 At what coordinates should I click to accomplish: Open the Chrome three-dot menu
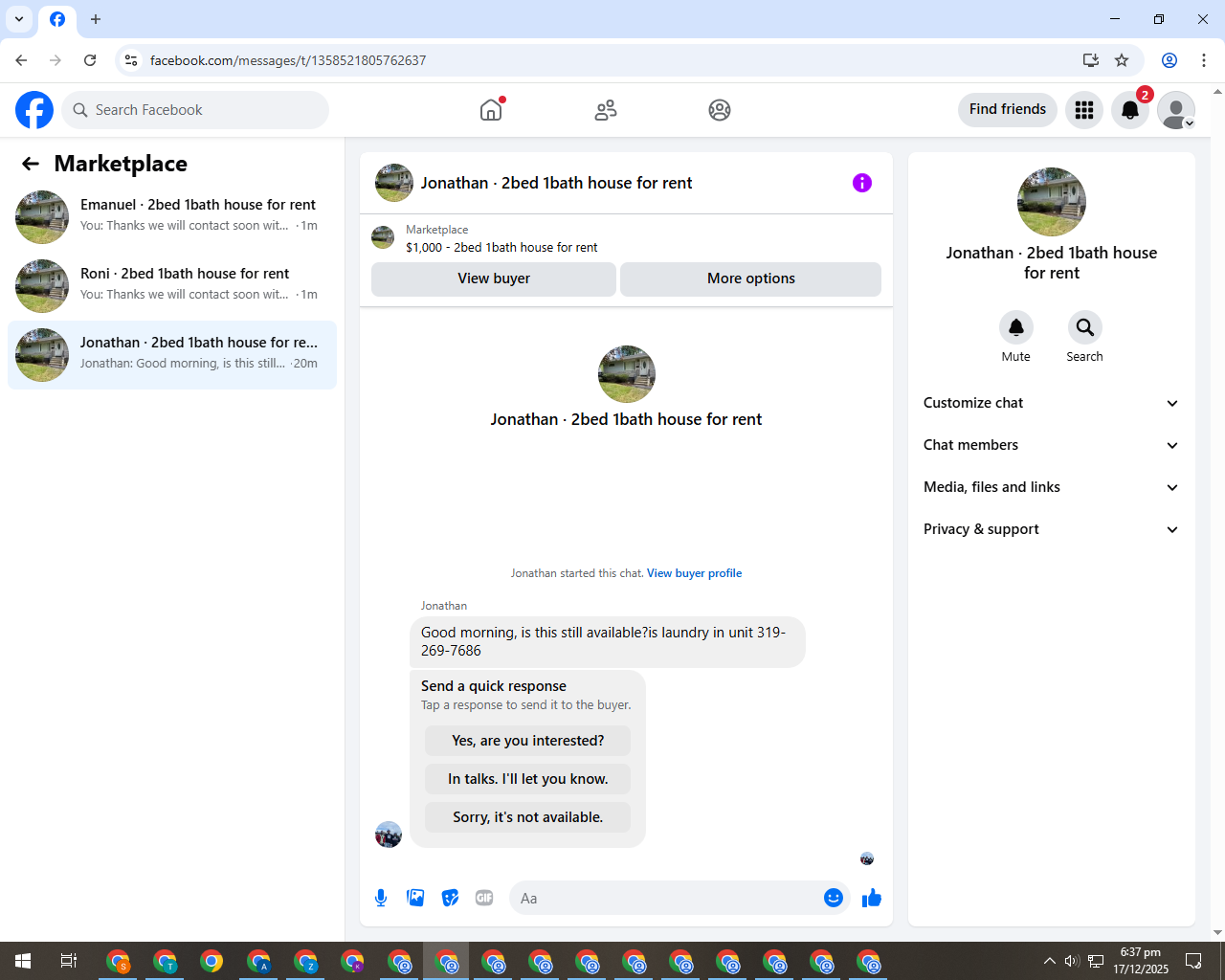1204,60
